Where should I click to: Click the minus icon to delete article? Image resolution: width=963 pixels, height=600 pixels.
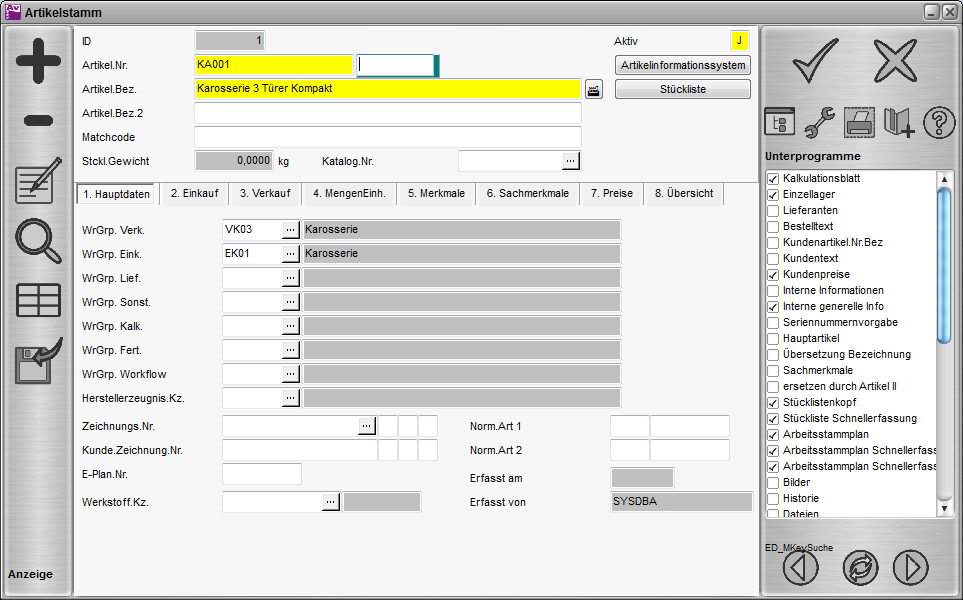click(x=38, y=121)
